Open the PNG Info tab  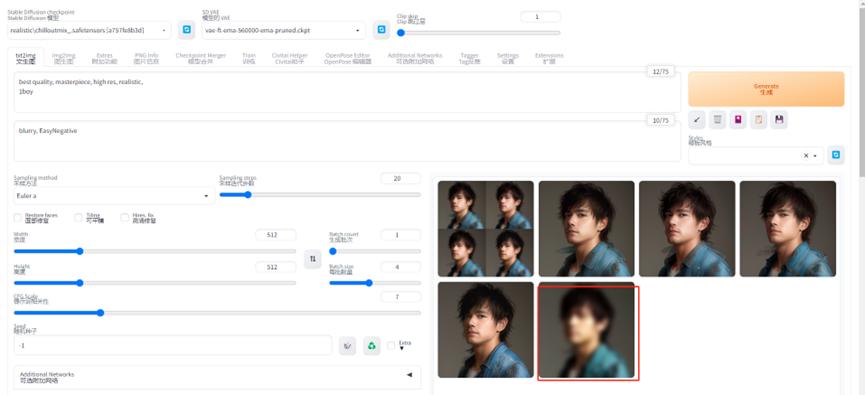coord(146,58)
